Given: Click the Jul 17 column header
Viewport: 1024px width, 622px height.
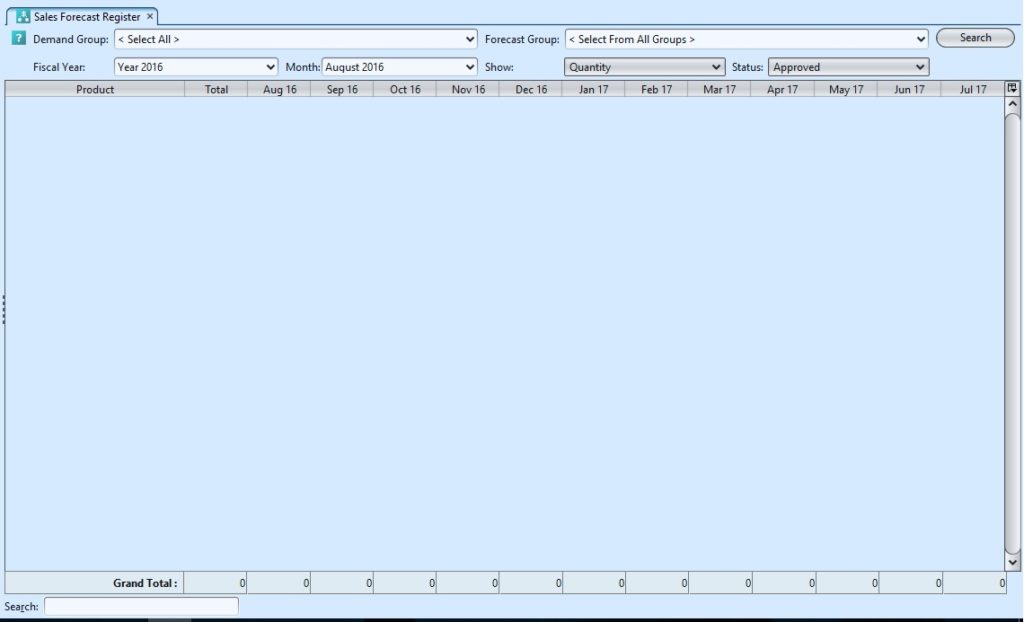Looking at the screenshot, I should (x=972, y=89).
